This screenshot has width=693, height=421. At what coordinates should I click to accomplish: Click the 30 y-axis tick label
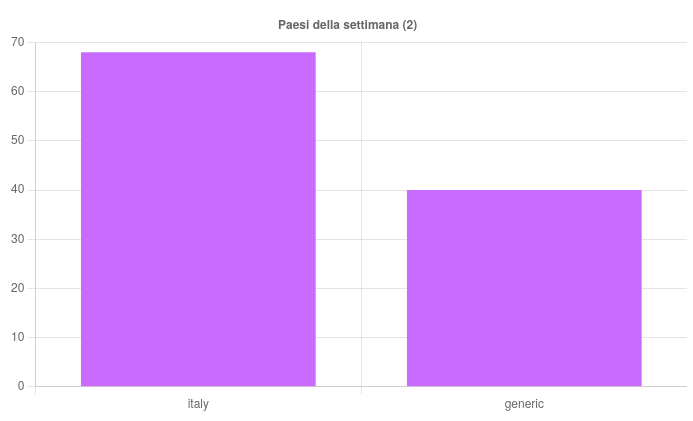point(17,239)
